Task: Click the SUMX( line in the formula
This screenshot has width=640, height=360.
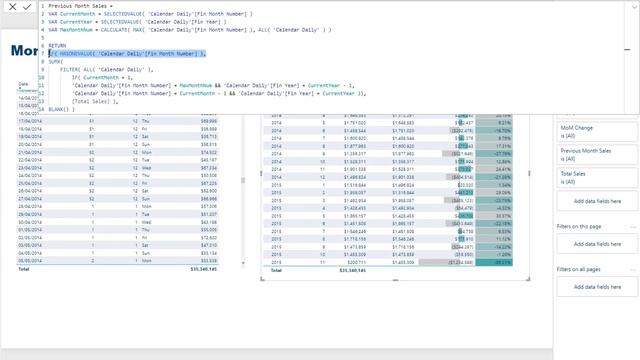Action: (x=56, y=62)
